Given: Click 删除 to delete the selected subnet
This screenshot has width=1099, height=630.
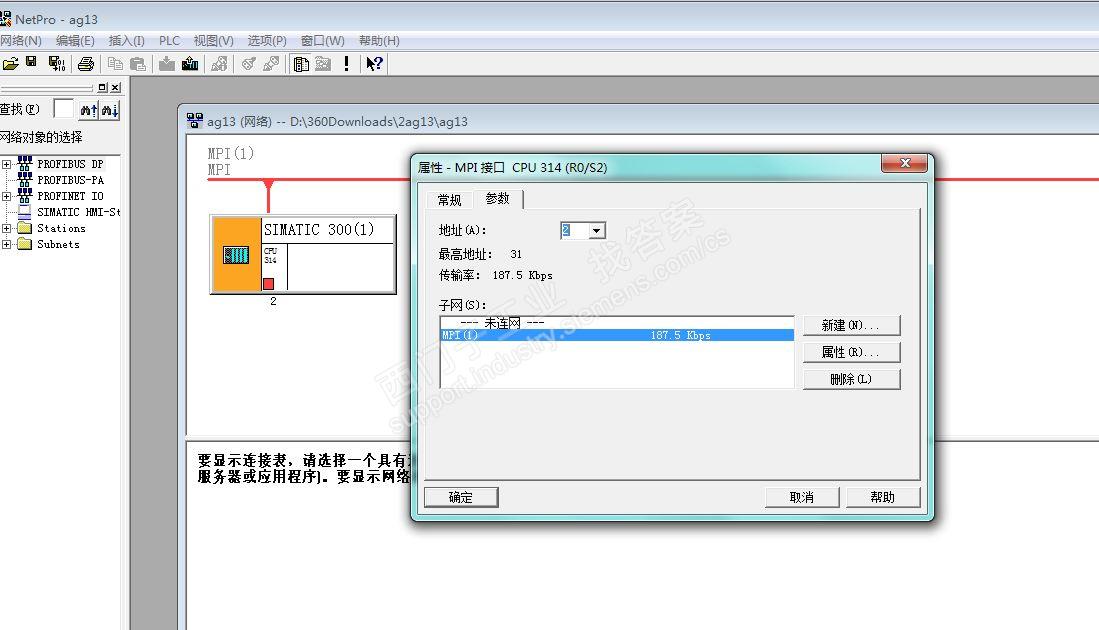Looking at the screenshot, I should click(851, 378).
